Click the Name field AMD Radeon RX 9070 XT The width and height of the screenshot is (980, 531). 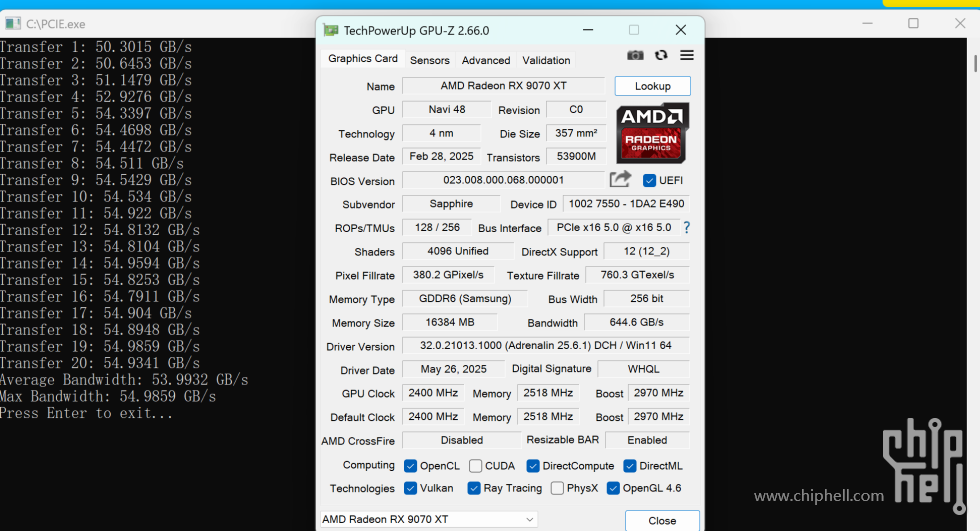point(504,86)
